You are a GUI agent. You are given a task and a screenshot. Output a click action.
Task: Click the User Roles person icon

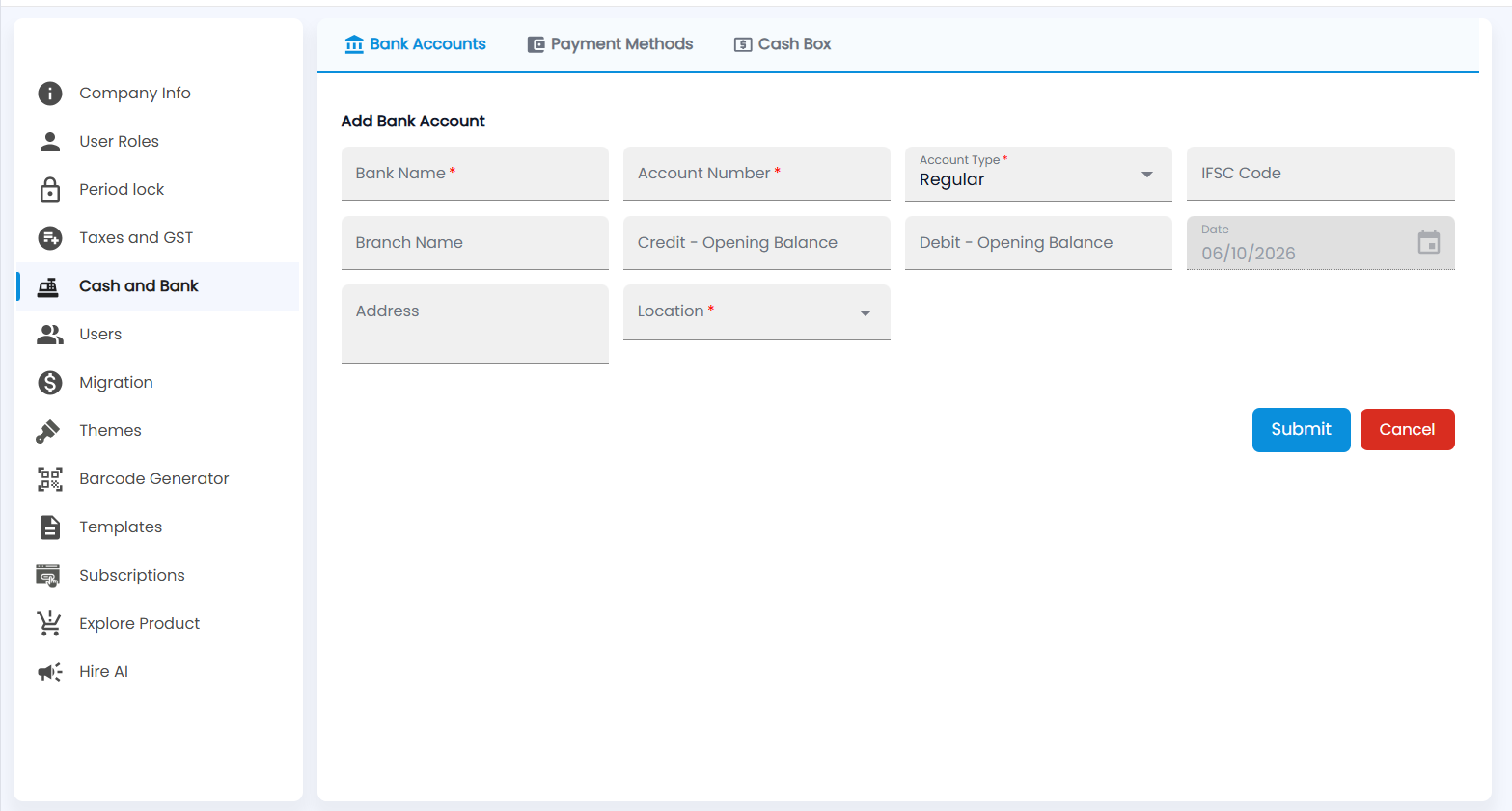(50, 142)
